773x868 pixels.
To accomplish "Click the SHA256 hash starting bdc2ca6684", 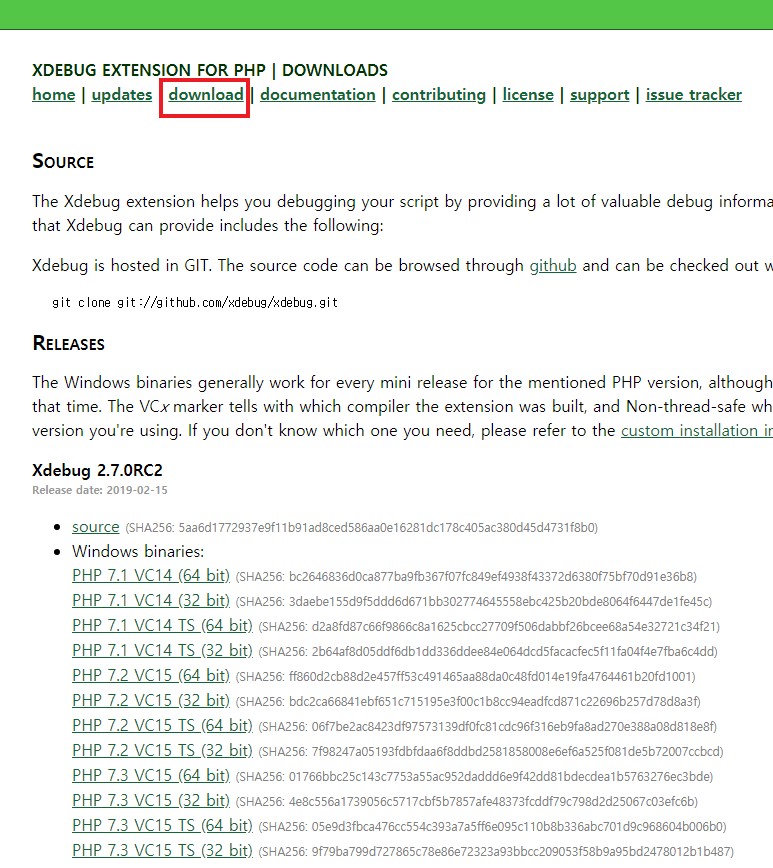I will (x=468, y=702).
